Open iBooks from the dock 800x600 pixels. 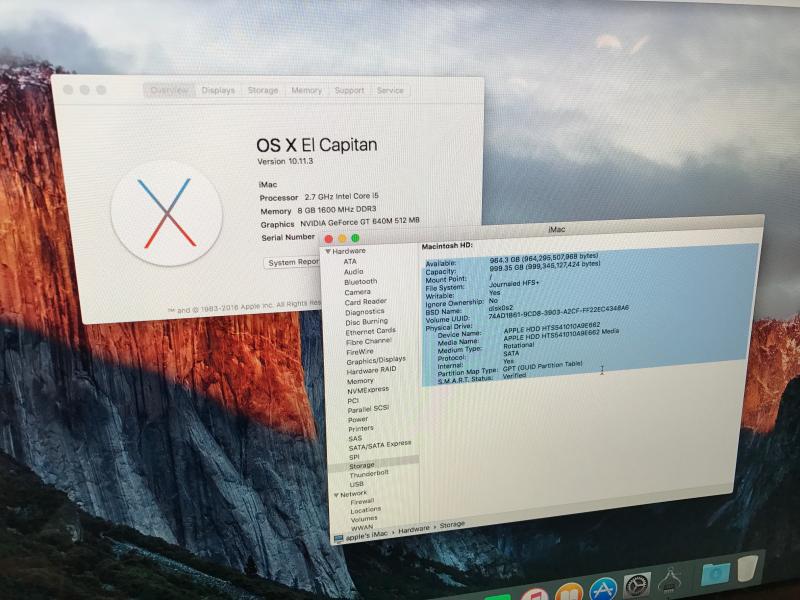569,592
